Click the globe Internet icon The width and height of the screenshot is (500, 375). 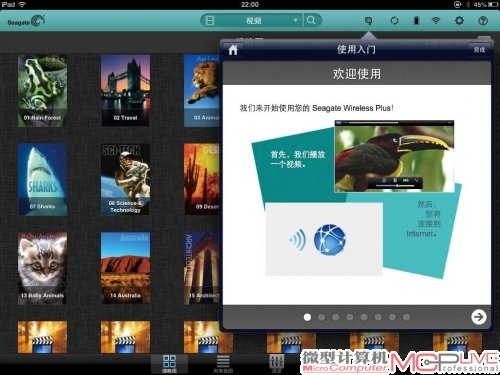(x=330, y=240)
